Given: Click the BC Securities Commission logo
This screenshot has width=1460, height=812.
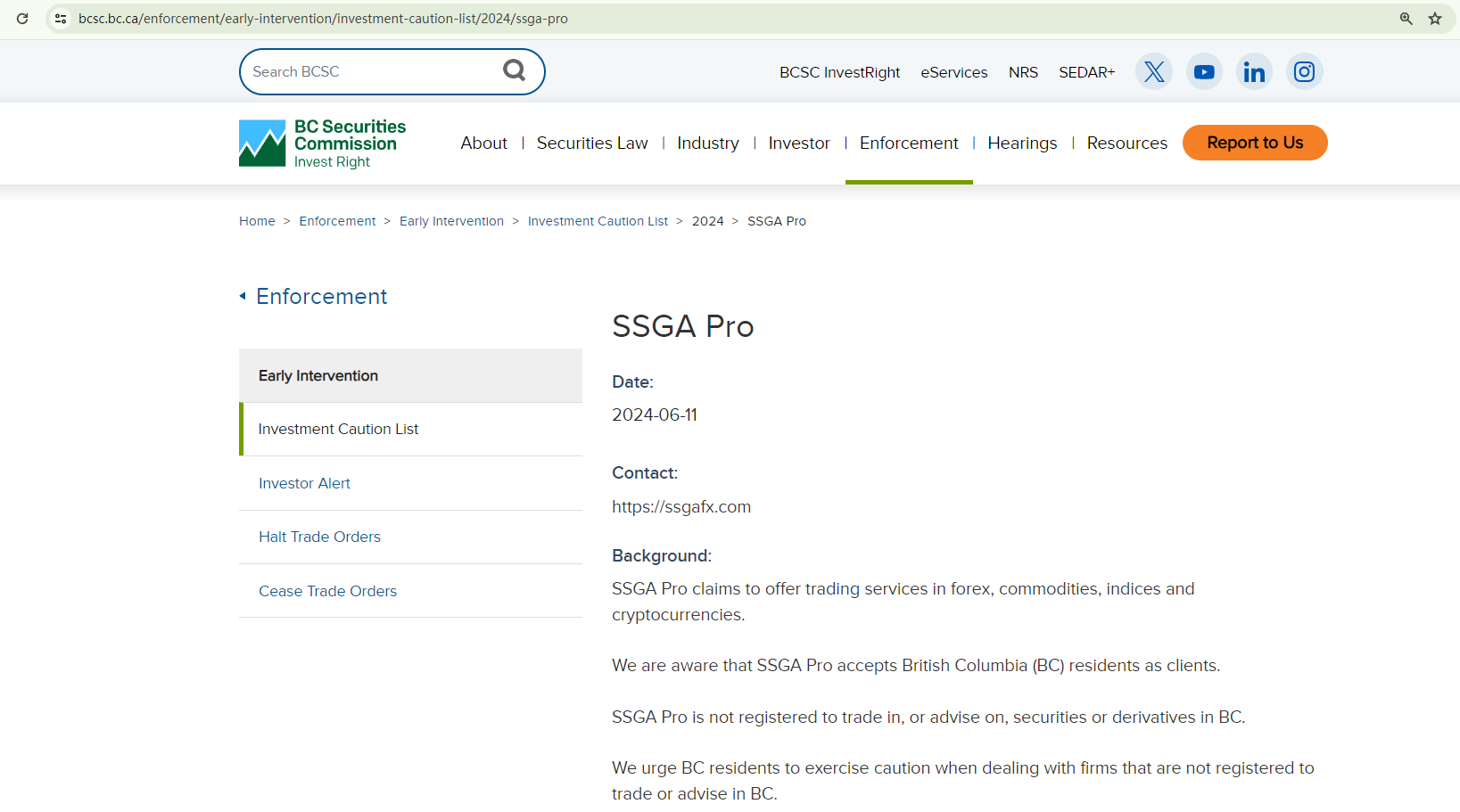Looking at the screenshot, I should (x=323, y=144).
